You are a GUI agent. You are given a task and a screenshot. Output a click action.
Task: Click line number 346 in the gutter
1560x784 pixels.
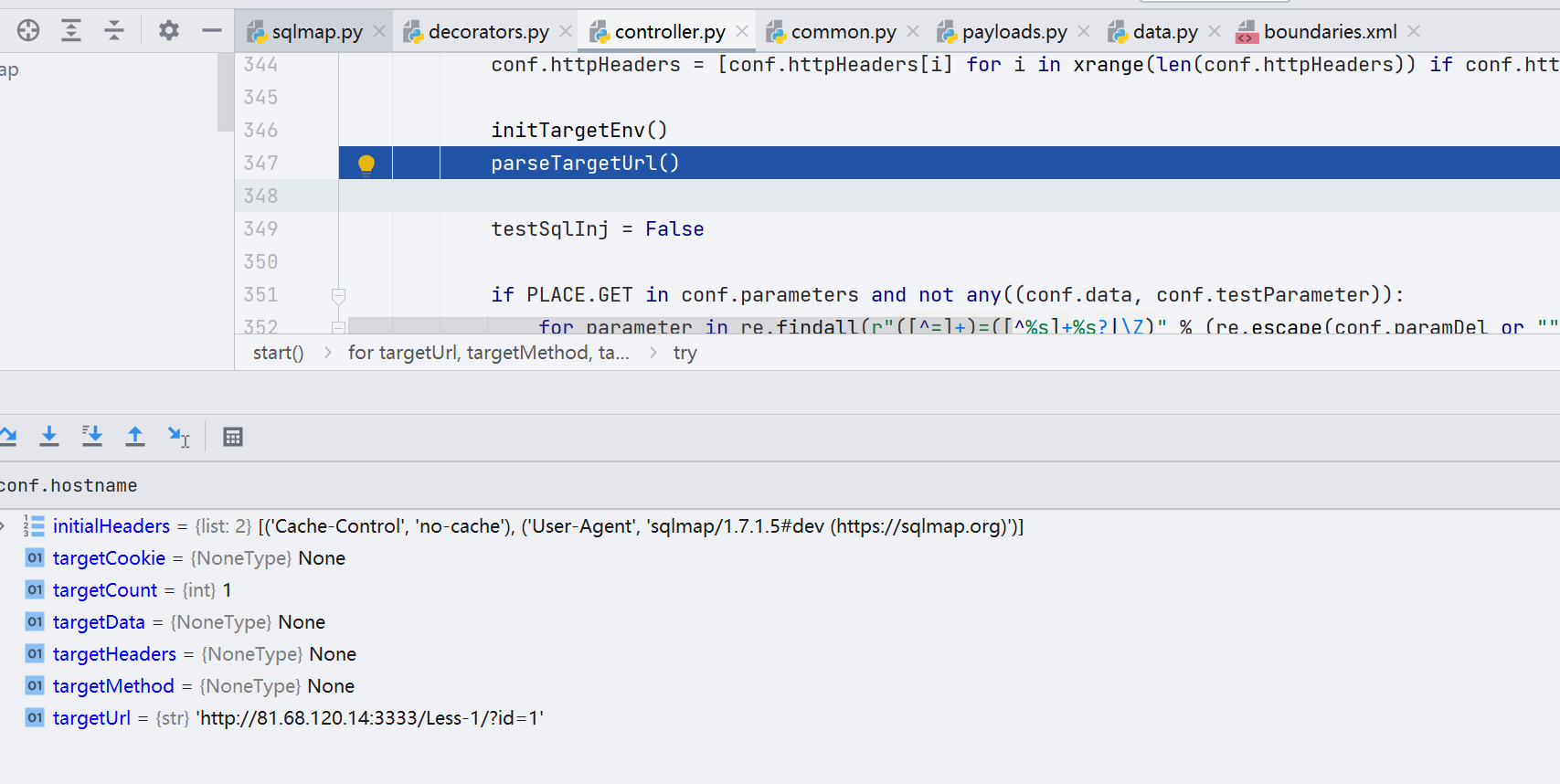[260, 131]
